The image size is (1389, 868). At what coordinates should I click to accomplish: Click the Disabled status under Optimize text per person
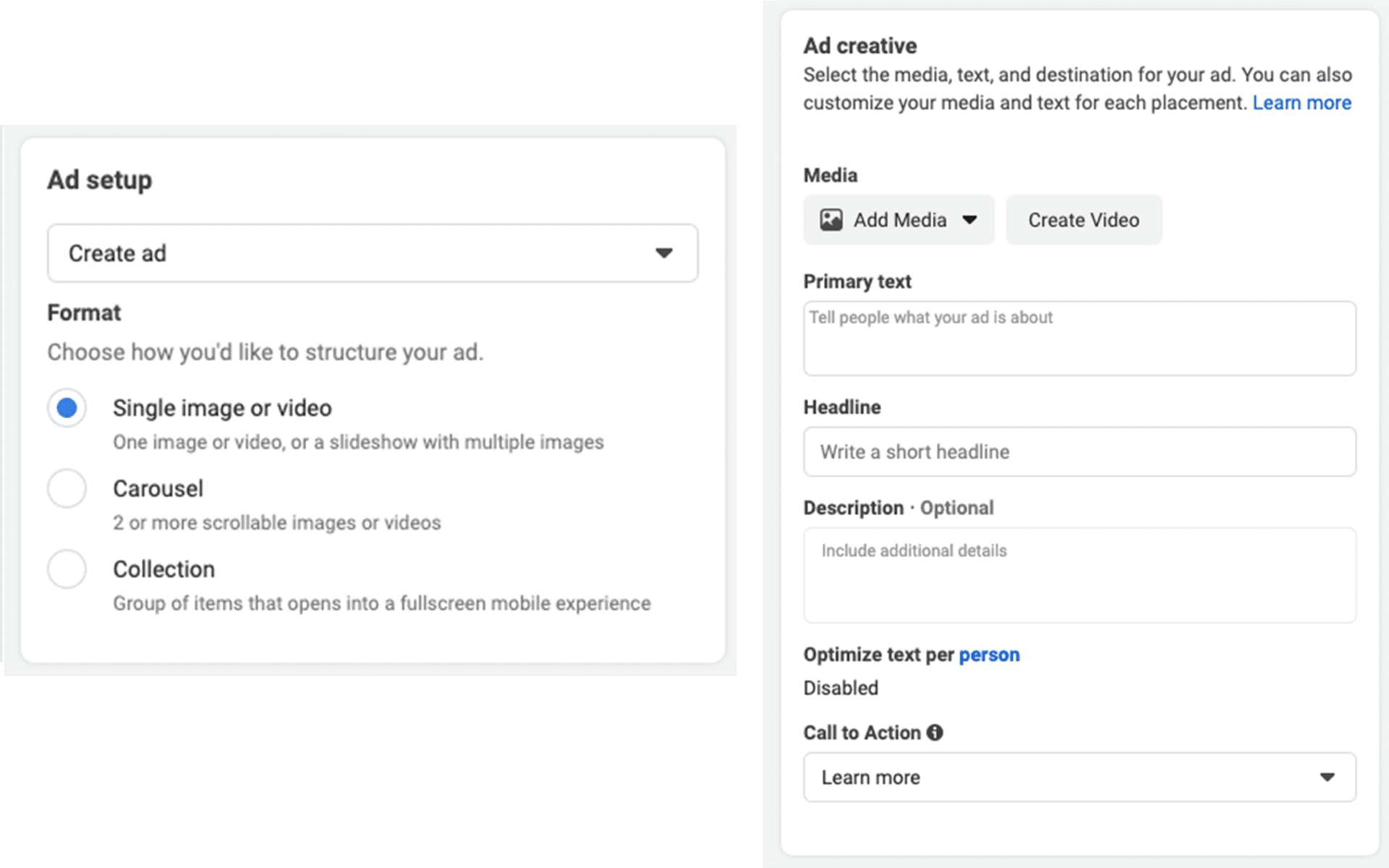tap(840, 687)
